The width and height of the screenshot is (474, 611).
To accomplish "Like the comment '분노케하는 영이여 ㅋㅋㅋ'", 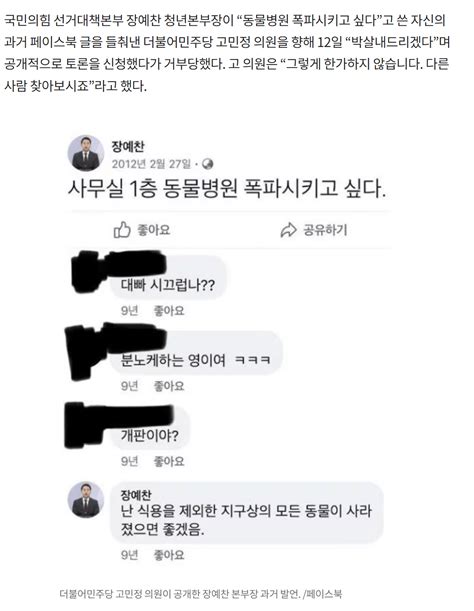I will 169,386.
